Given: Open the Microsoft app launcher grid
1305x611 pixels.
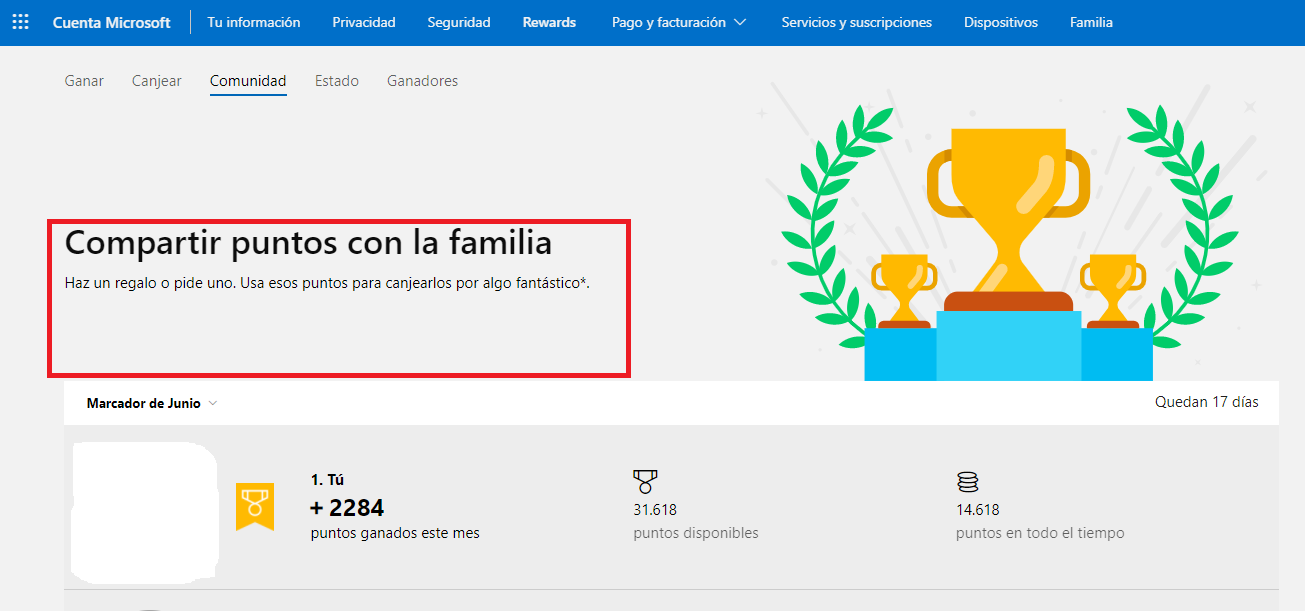Looking at the screenshot, I should pos(20,22).
